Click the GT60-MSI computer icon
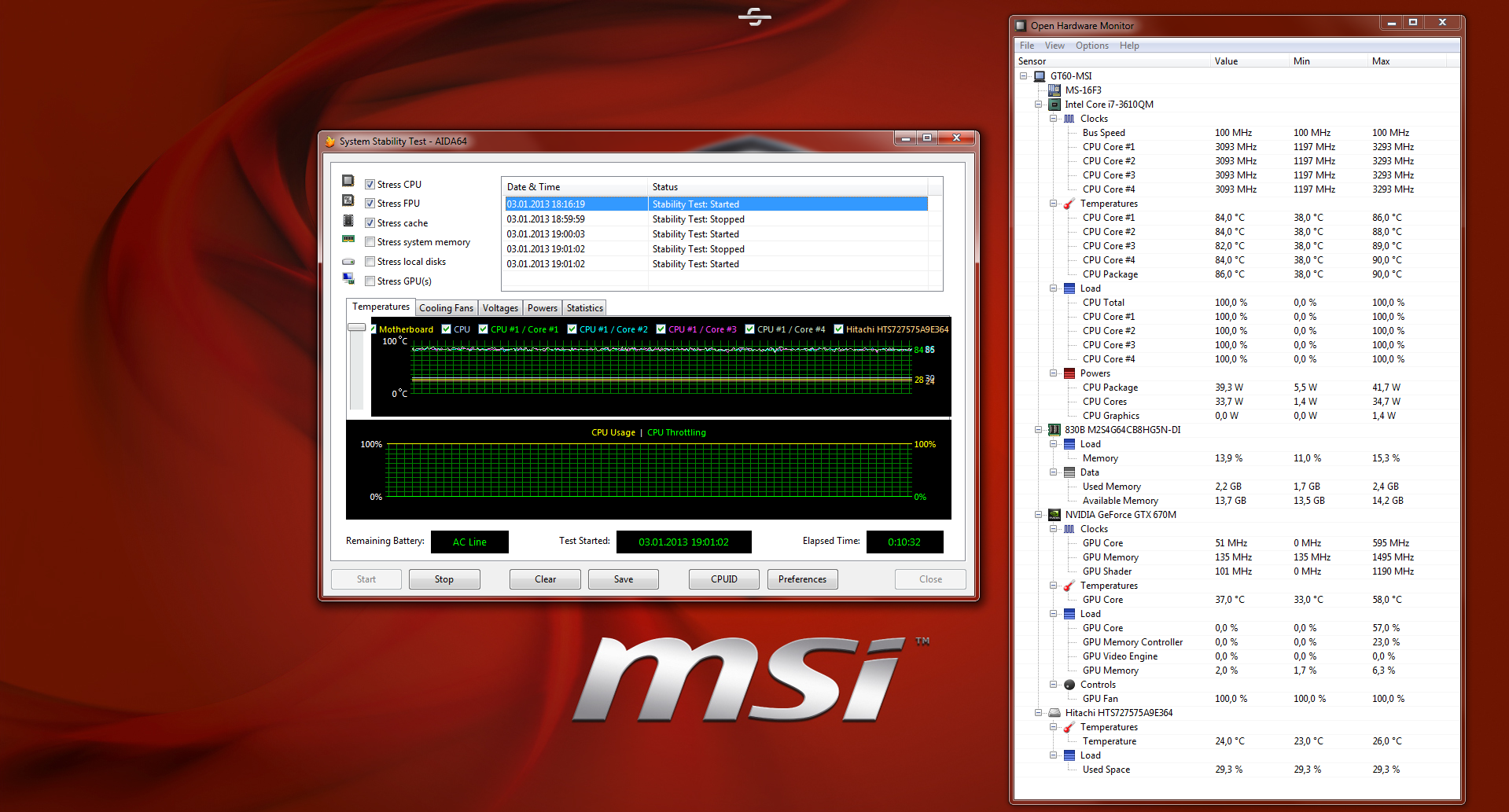 [x=1040, y=76]
